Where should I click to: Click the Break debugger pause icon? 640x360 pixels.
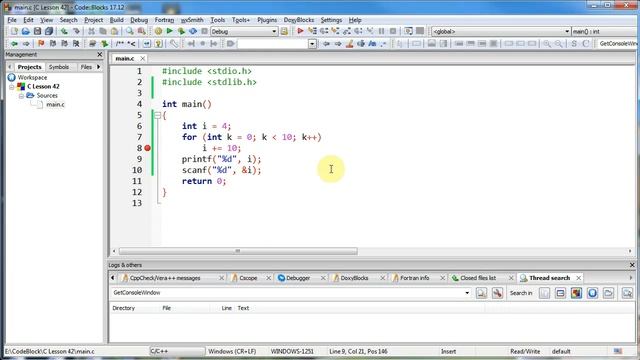[x=381, y=31]
